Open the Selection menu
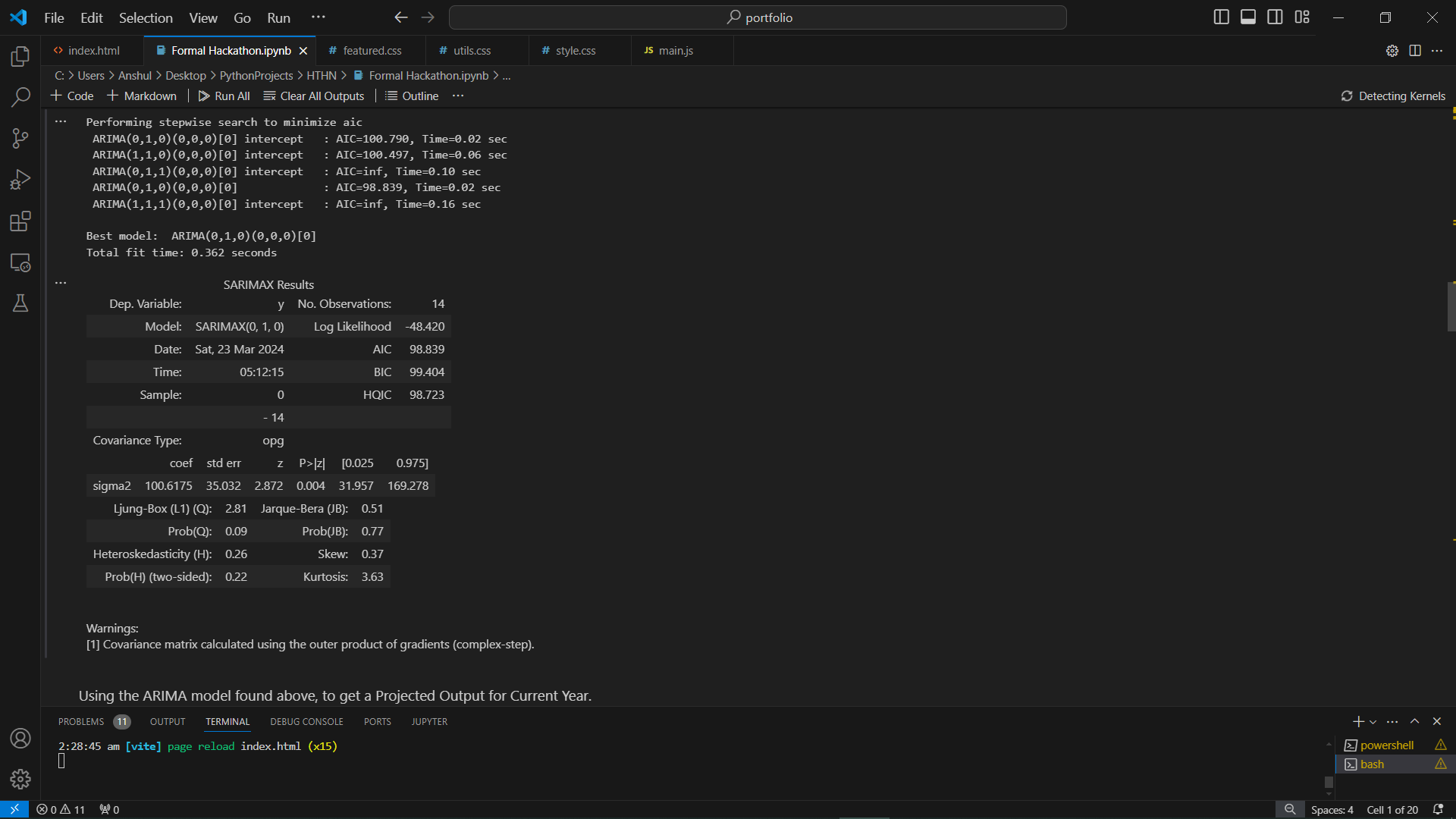 click(x=146, y=17)
